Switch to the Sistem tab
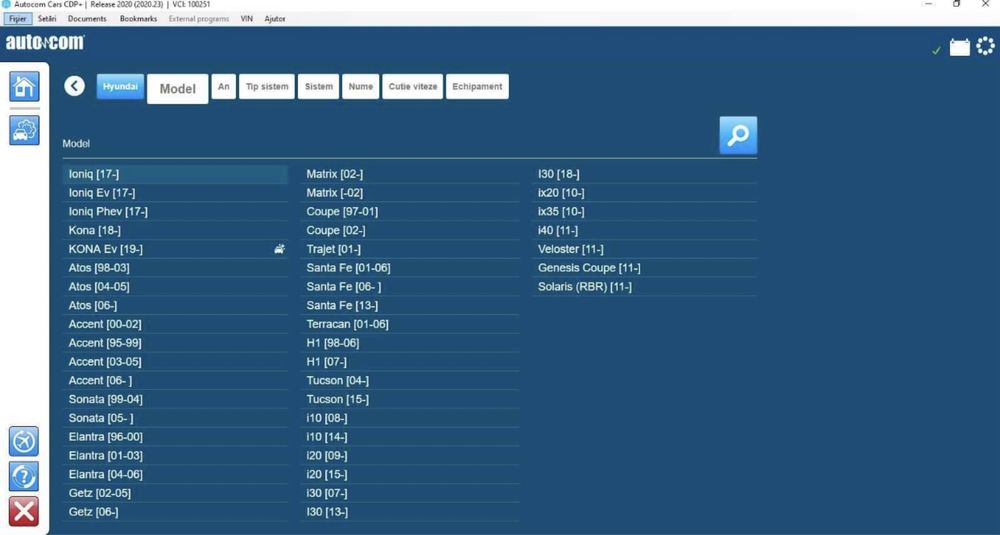 click(318, 86)
